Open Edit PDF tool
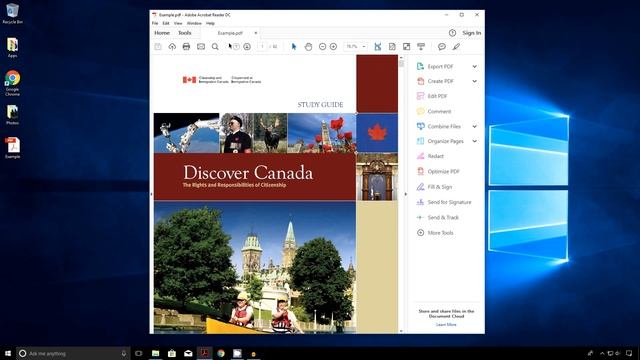The image size is (640, 360). 437,96
